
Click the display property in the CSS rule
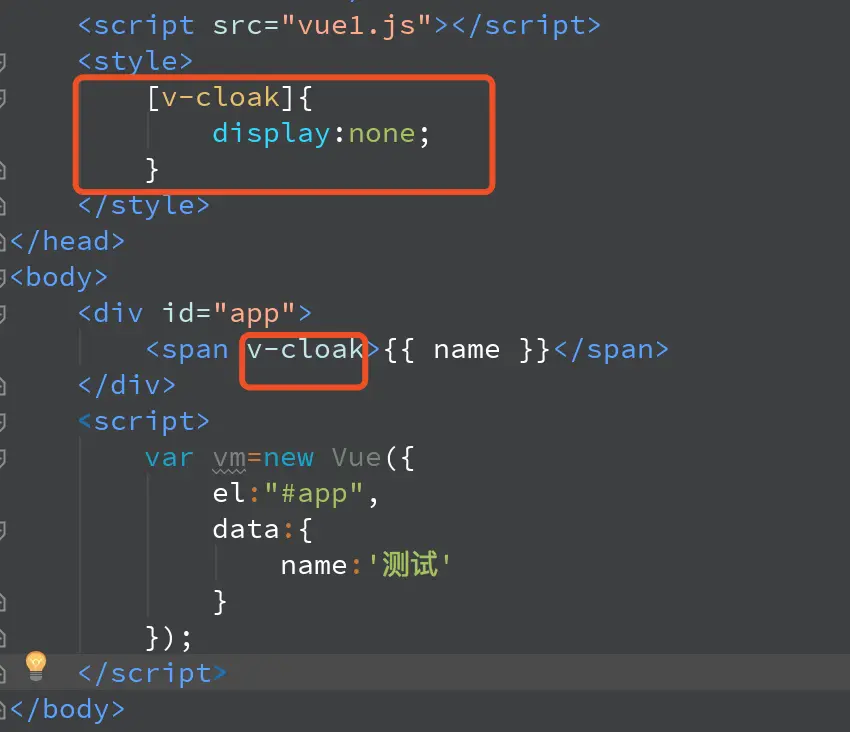pos(271,133)
